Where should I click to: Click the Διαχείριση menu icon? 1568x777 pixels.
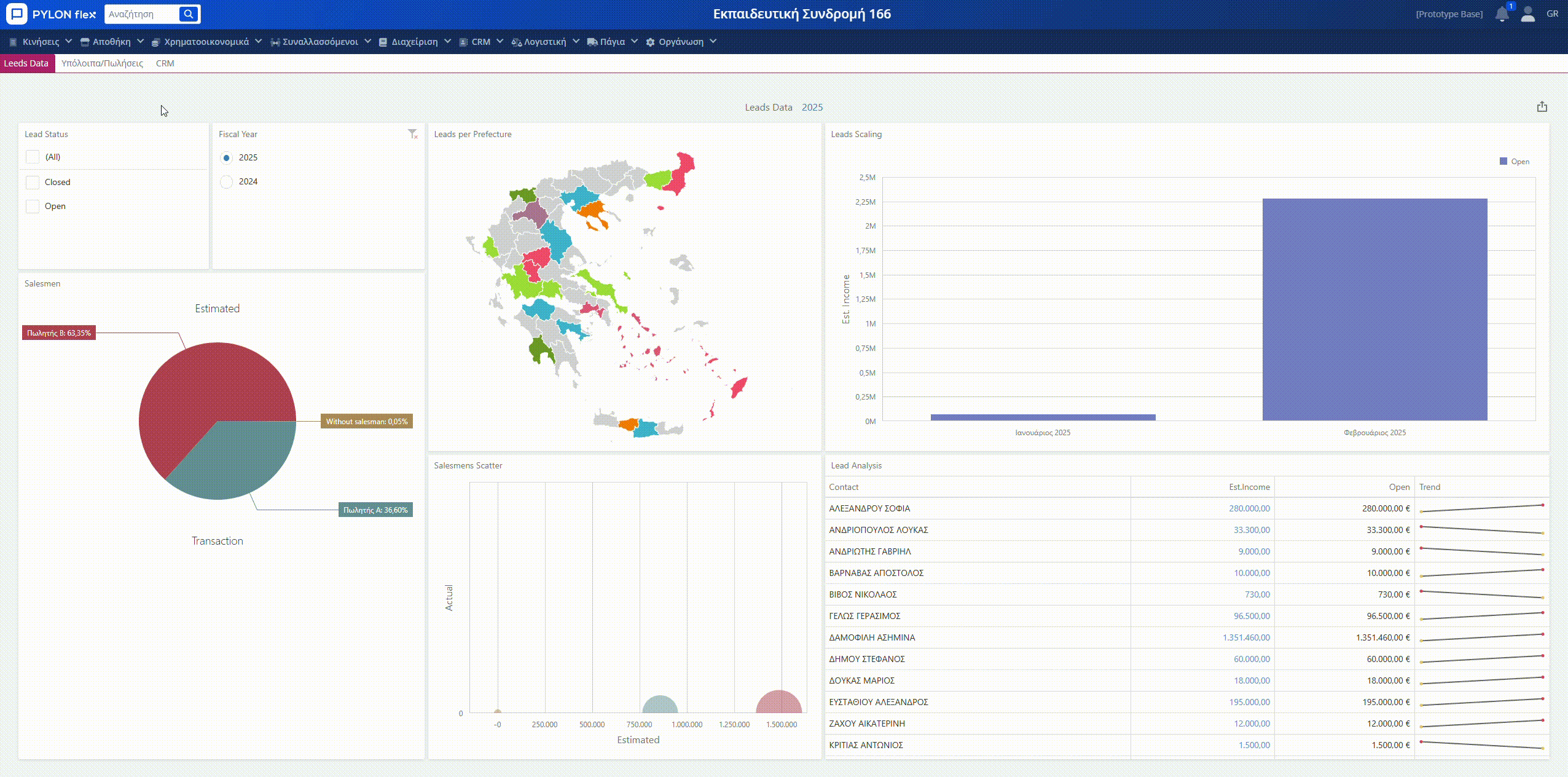(x=383, y=42)
